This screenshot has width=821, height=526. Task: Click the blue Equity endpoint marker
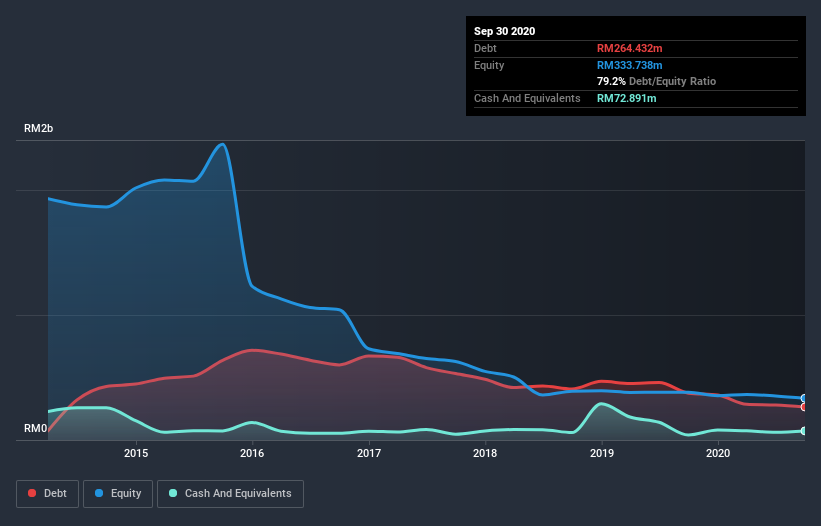804,398
